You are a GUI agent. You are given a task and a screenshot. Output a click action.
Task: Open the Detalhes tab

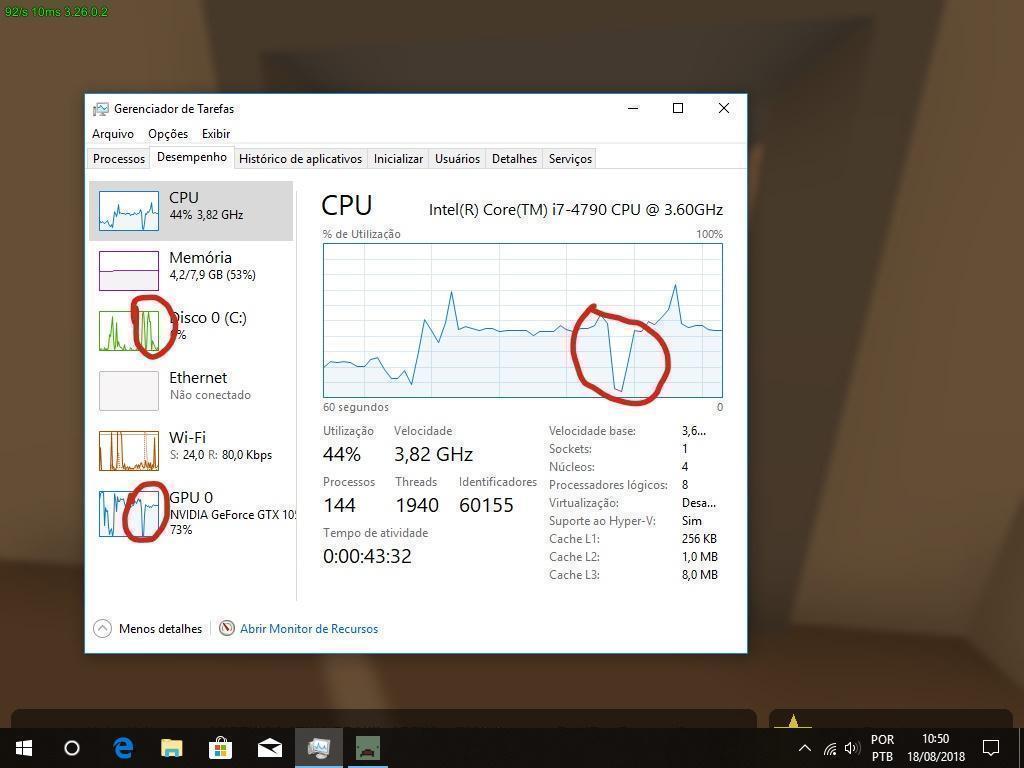pos(514,159)
